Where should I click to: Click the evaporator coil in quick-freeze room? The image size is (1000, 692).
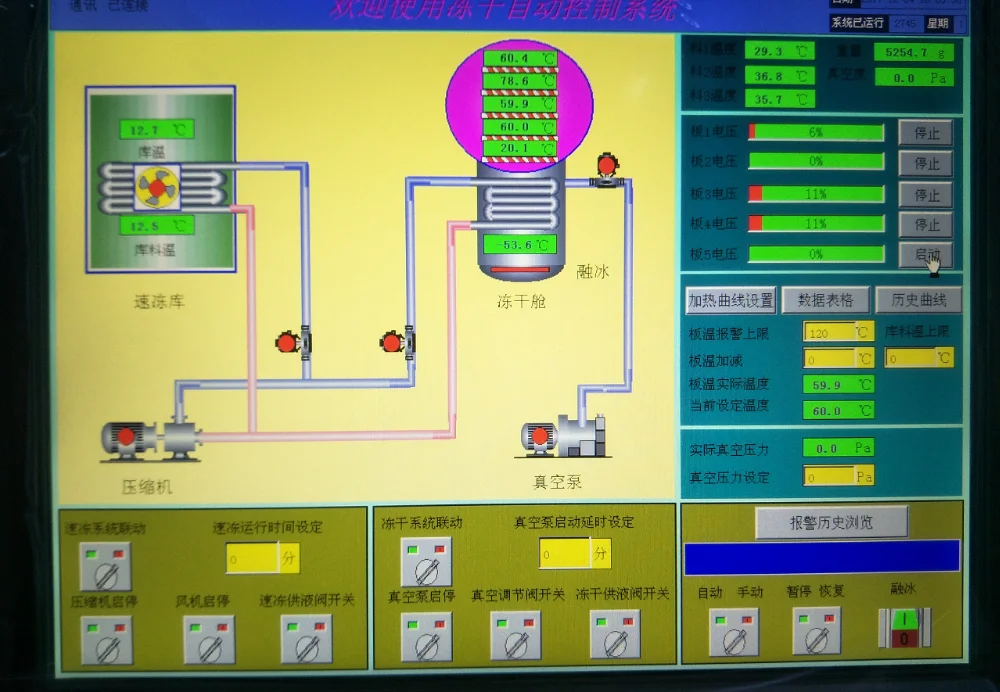point(163,188)
